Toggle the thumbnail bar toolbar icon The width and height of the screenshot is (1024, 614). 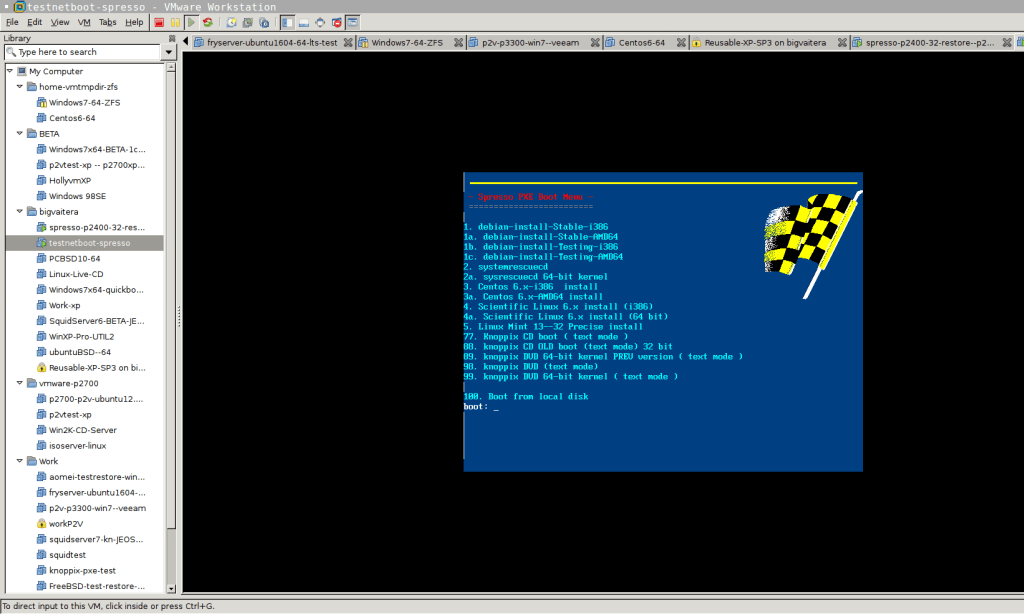304,22
